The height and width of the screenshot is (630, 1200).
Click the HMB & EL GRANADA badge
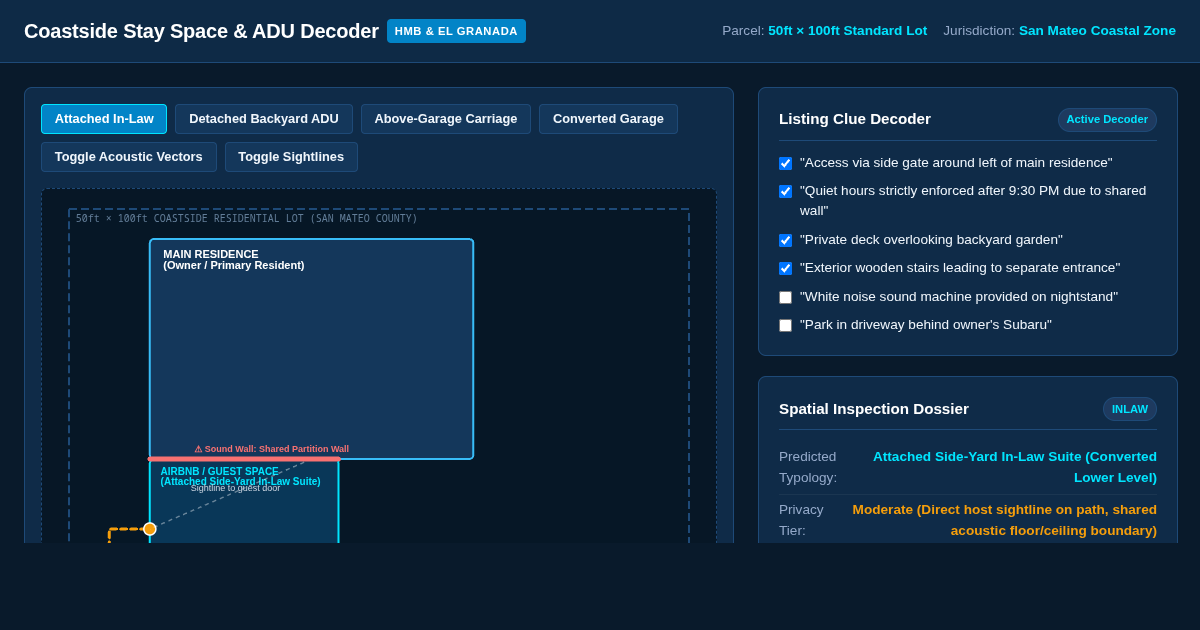point(456,31)
